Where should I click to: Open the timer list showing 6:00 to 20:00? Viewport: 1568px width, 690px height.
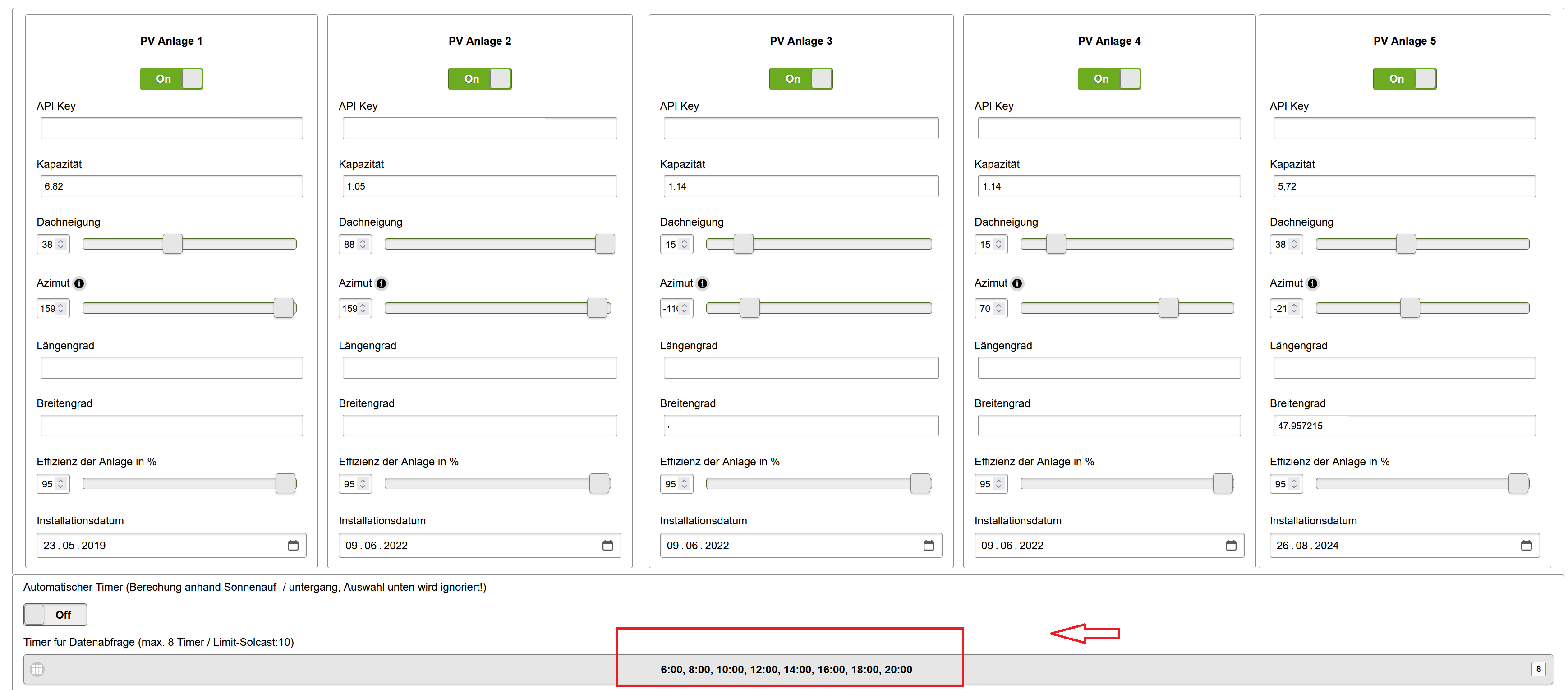click(x=786, y=669)
